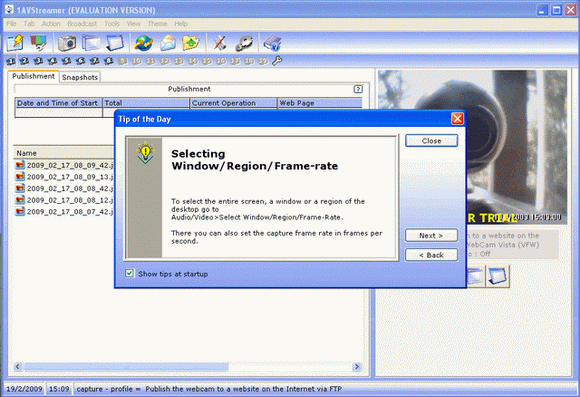The height and width of the screenshot is (397, 580).
Task: Click the overlapping windows toolbar icon
Action: (91, 43)
